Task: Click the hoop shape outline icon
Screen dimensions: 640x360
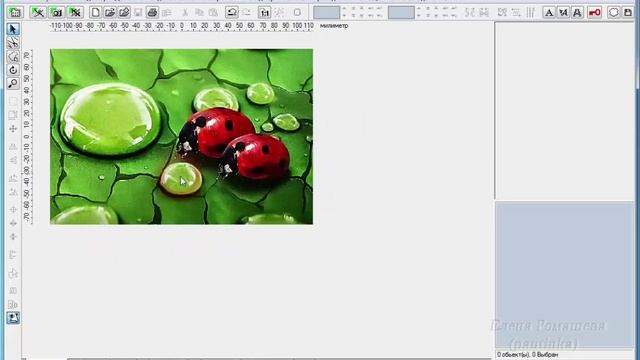Action: point(613,13)
